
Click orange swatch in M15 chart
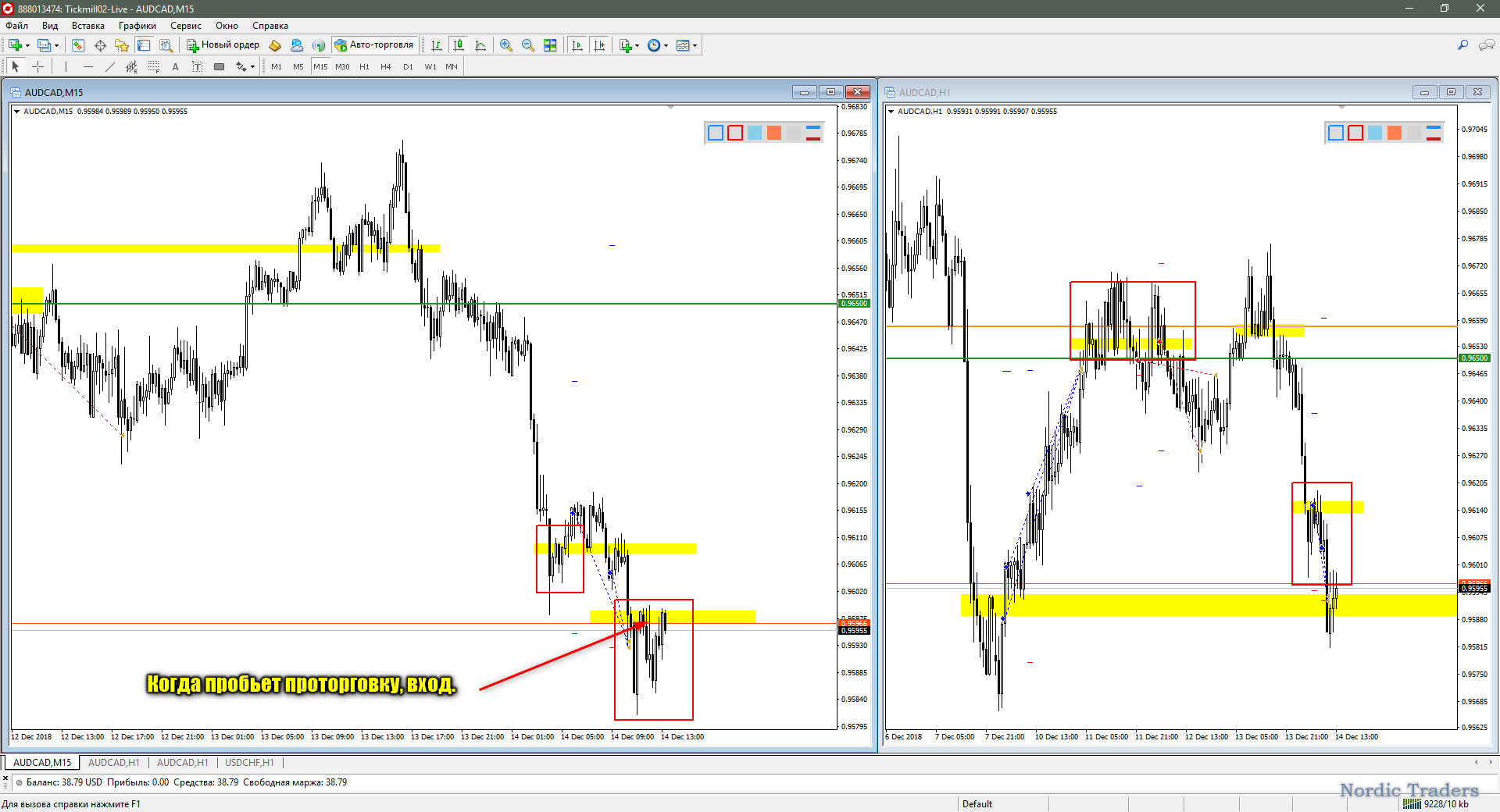click(774, 133)
